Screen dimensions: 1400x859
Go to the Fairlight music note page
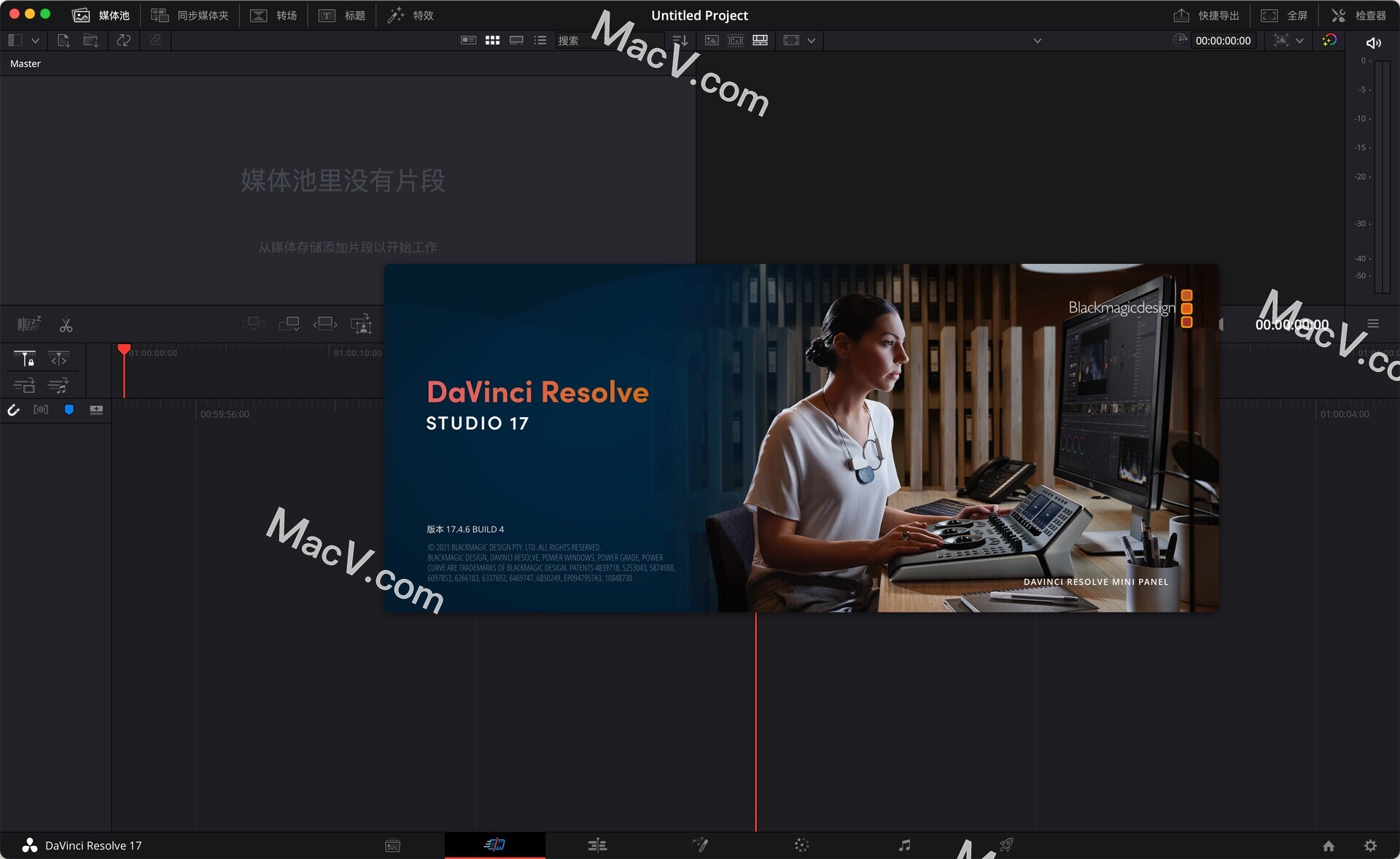904,845
